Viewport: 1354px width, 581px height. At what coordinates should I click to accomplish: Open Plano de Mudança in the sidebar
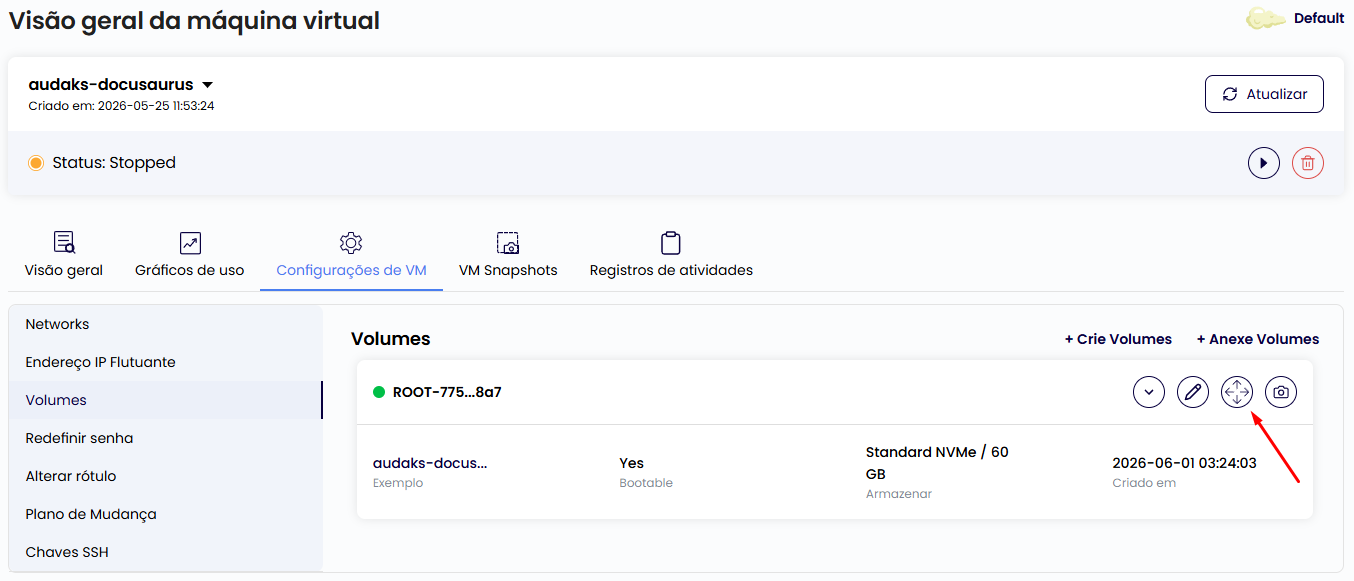click(x=165, y=514)
